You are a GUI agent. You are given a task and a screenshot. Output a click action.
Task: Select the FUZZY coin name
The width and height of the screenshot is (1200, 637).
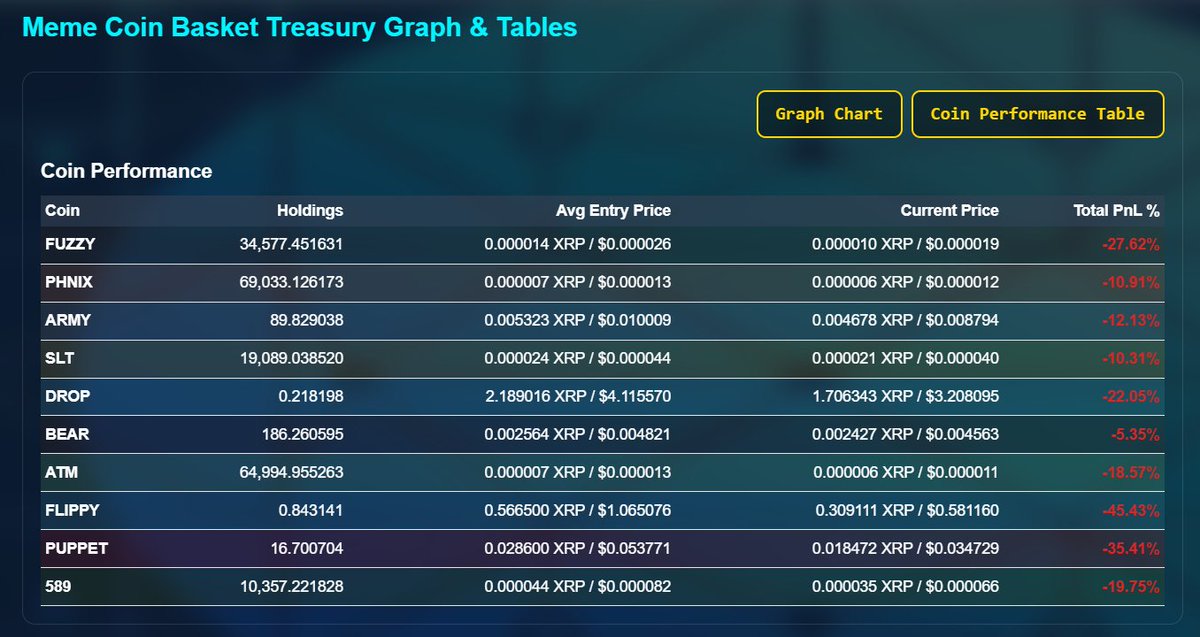(x=70, y=243)
